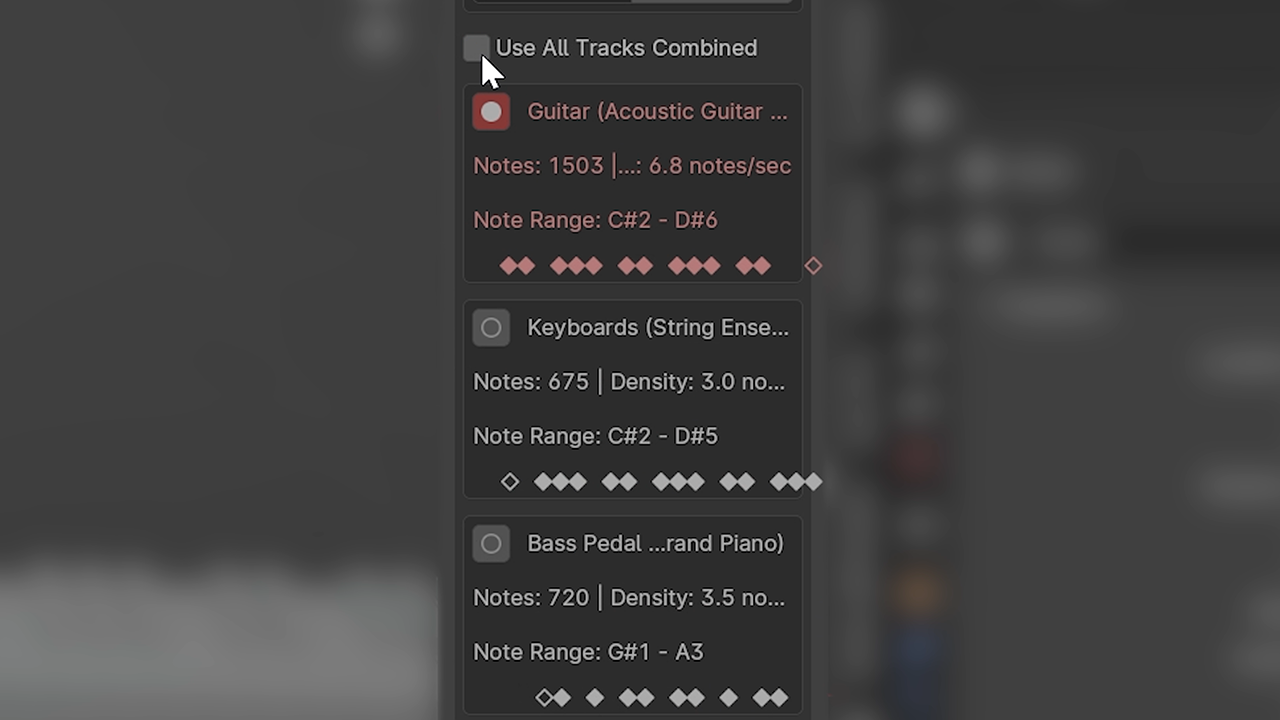Screen dimensions: 1280x720
Task: Click the Bass Pedal Note Range G#1 - A3 text
Action: (x=588, y=652)
